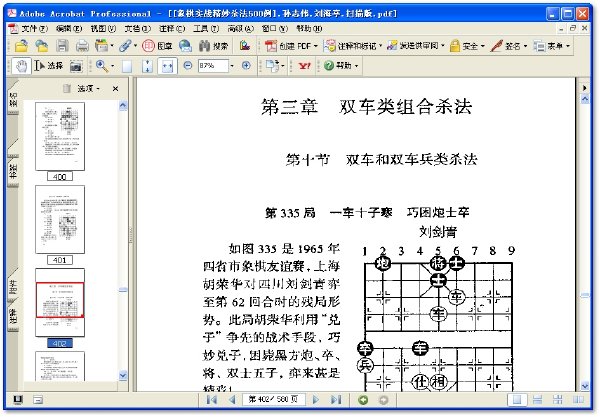The width and height of the screenshot is (600, 417).
Task: Click the green previous view button
Action: [363, 400]
